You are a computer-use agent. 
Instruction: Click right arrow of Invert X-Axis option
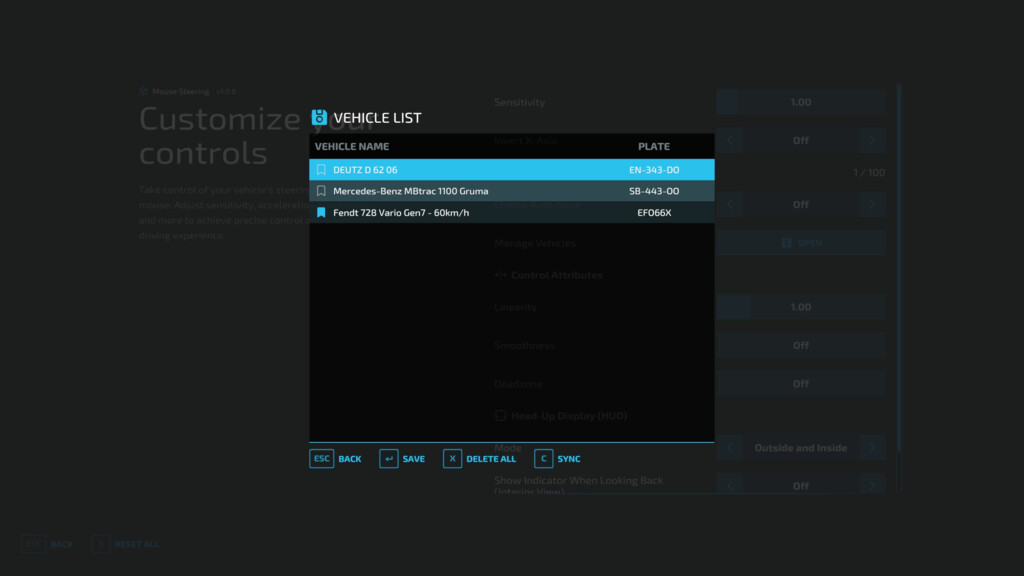[x=872, y=141]
